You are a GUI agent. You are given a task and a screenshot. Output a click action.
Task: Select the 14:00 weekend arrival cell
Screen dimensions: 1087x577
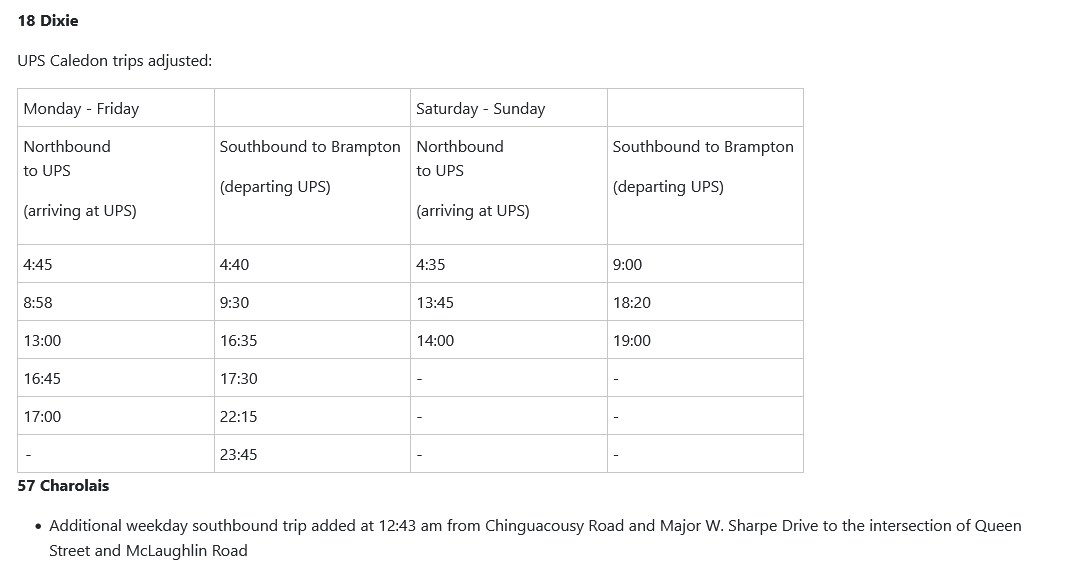[x=435, y=341]
